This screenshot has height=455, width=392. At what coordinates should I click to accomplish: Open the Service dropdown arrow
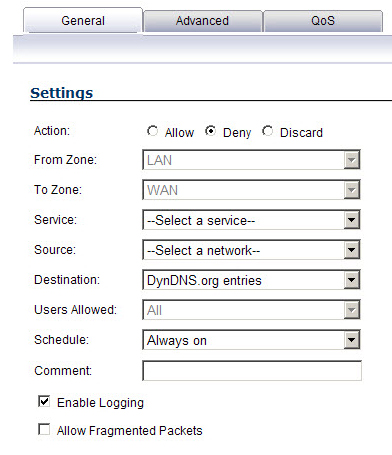(x=352, y=220)
